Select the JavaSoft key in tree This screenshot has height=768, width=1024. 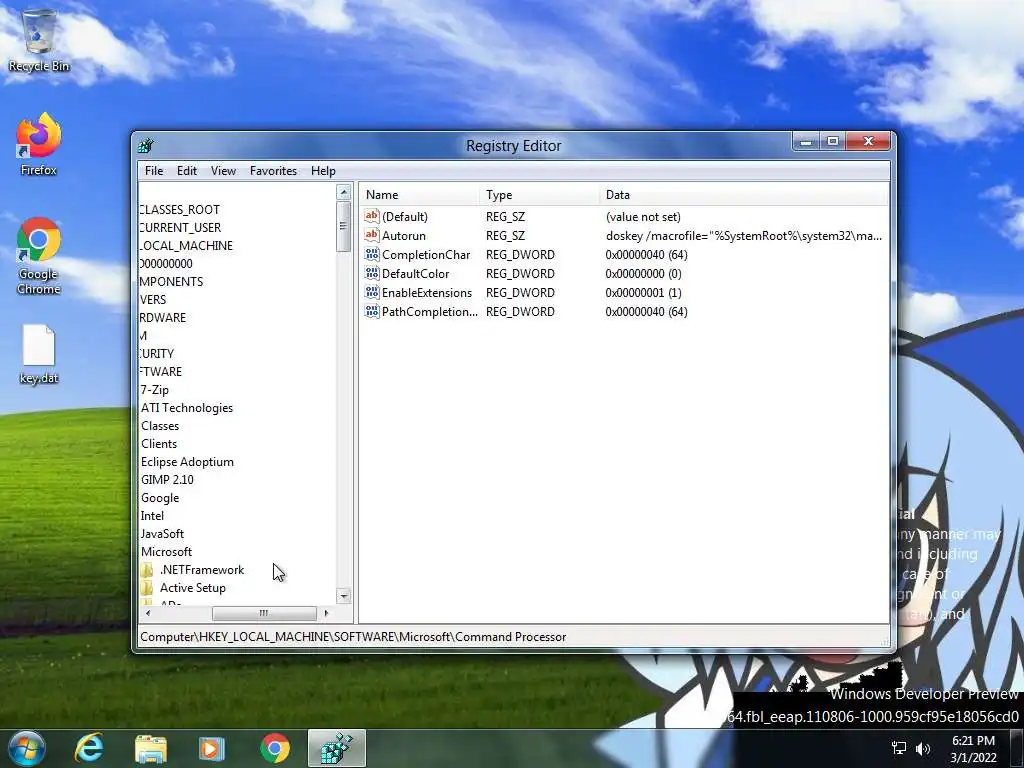162,534
